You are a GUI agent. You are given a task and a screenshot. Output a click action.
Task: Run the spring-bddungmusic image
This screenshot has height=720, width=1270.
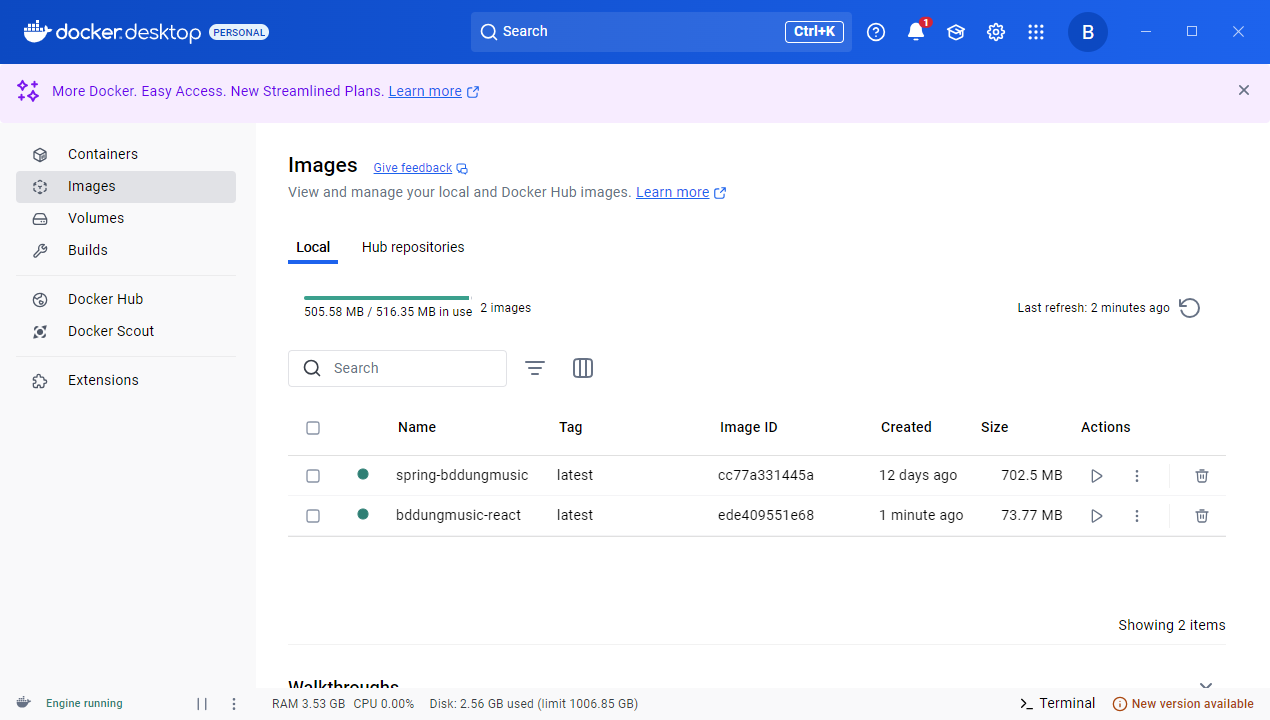tap(1097, 476)
